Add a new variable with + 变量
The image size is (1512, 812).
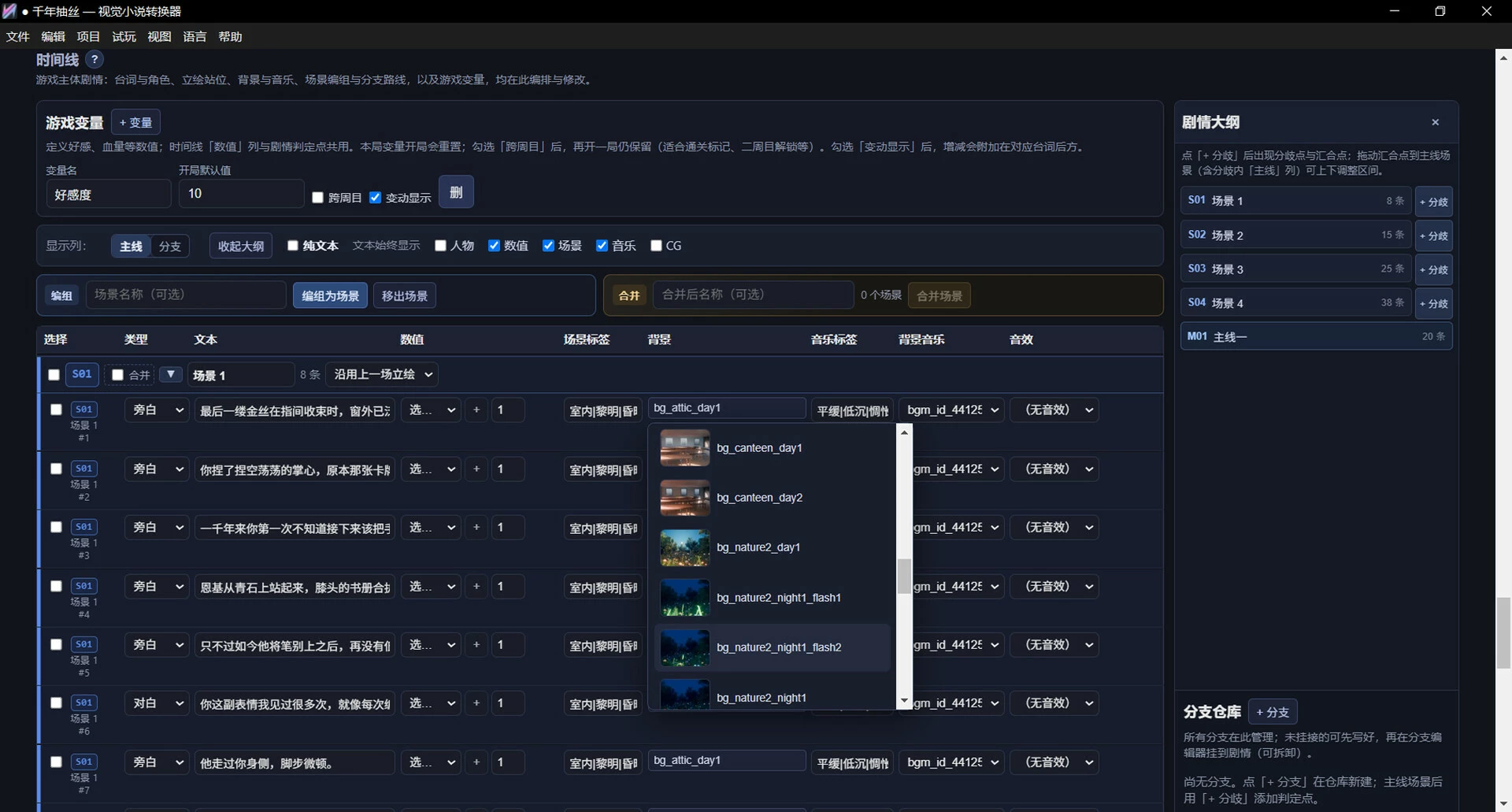point(135,123)
